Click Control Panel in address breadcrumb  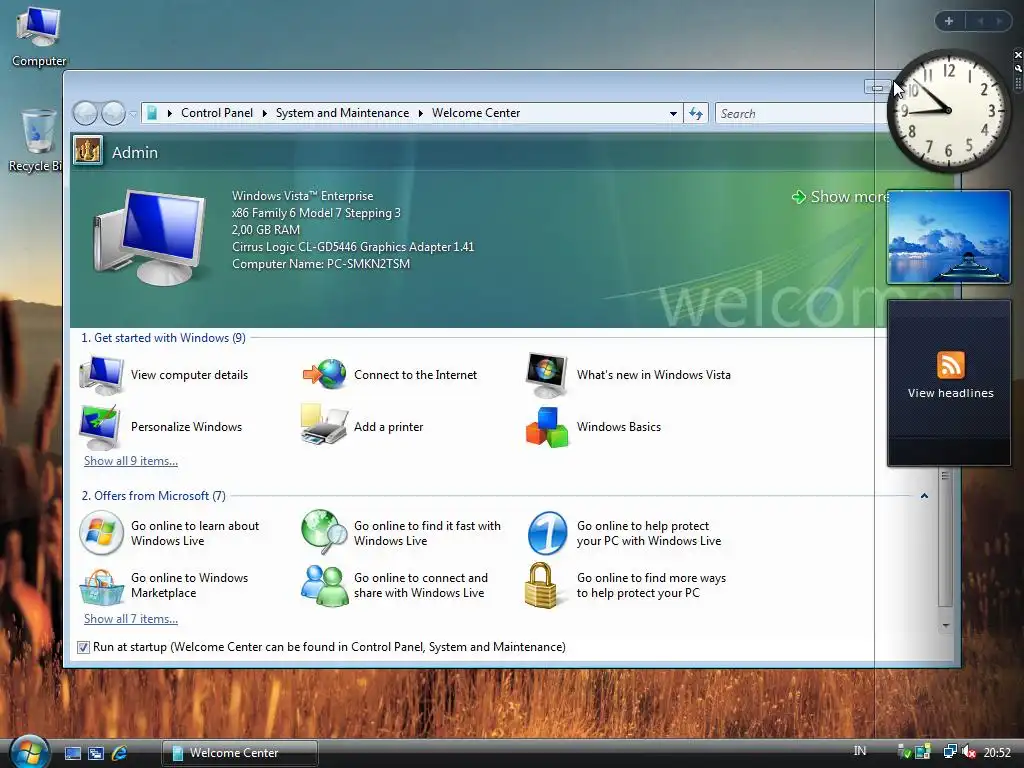pos(217,113)
